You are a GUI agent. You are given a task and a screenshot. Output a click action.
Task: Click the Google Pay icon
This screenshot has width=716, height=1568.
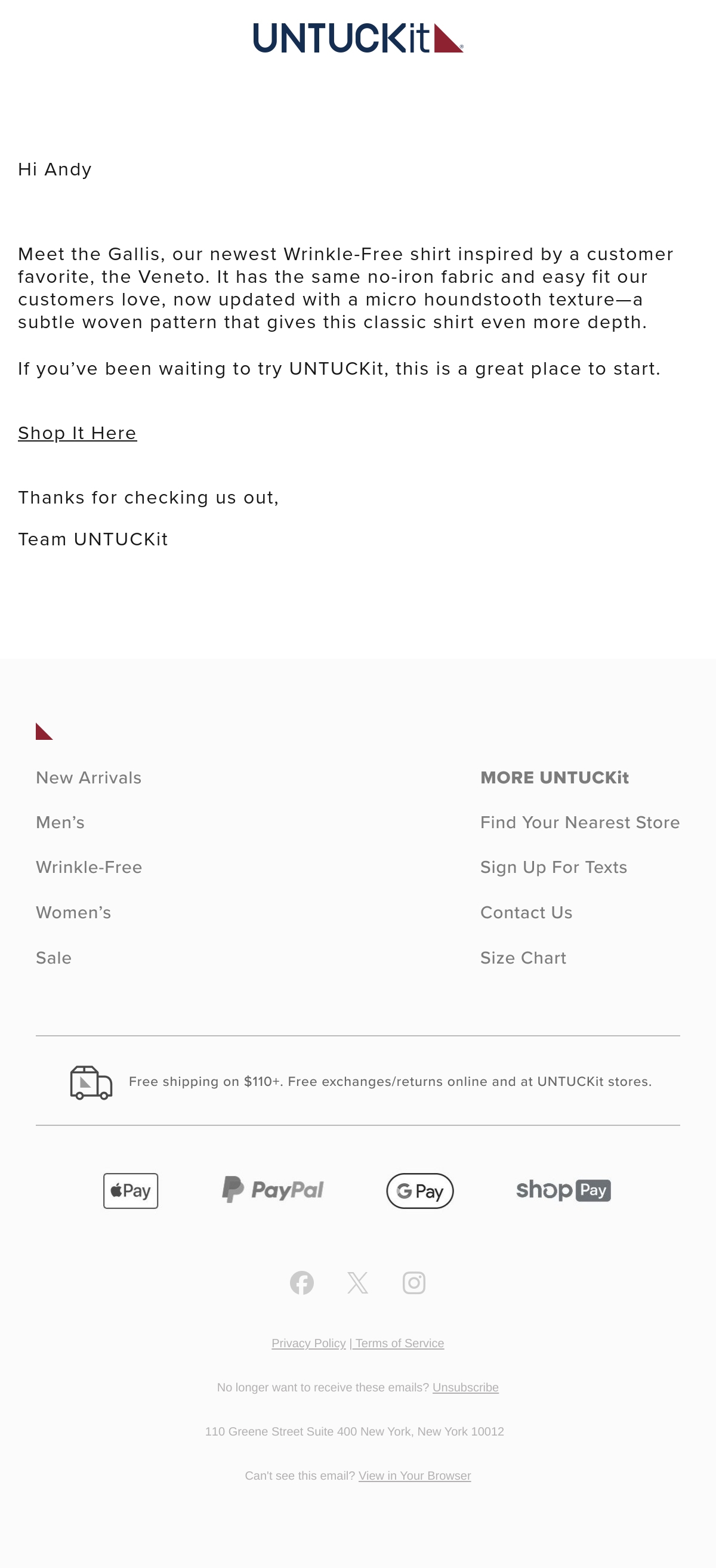point(420,1190)
